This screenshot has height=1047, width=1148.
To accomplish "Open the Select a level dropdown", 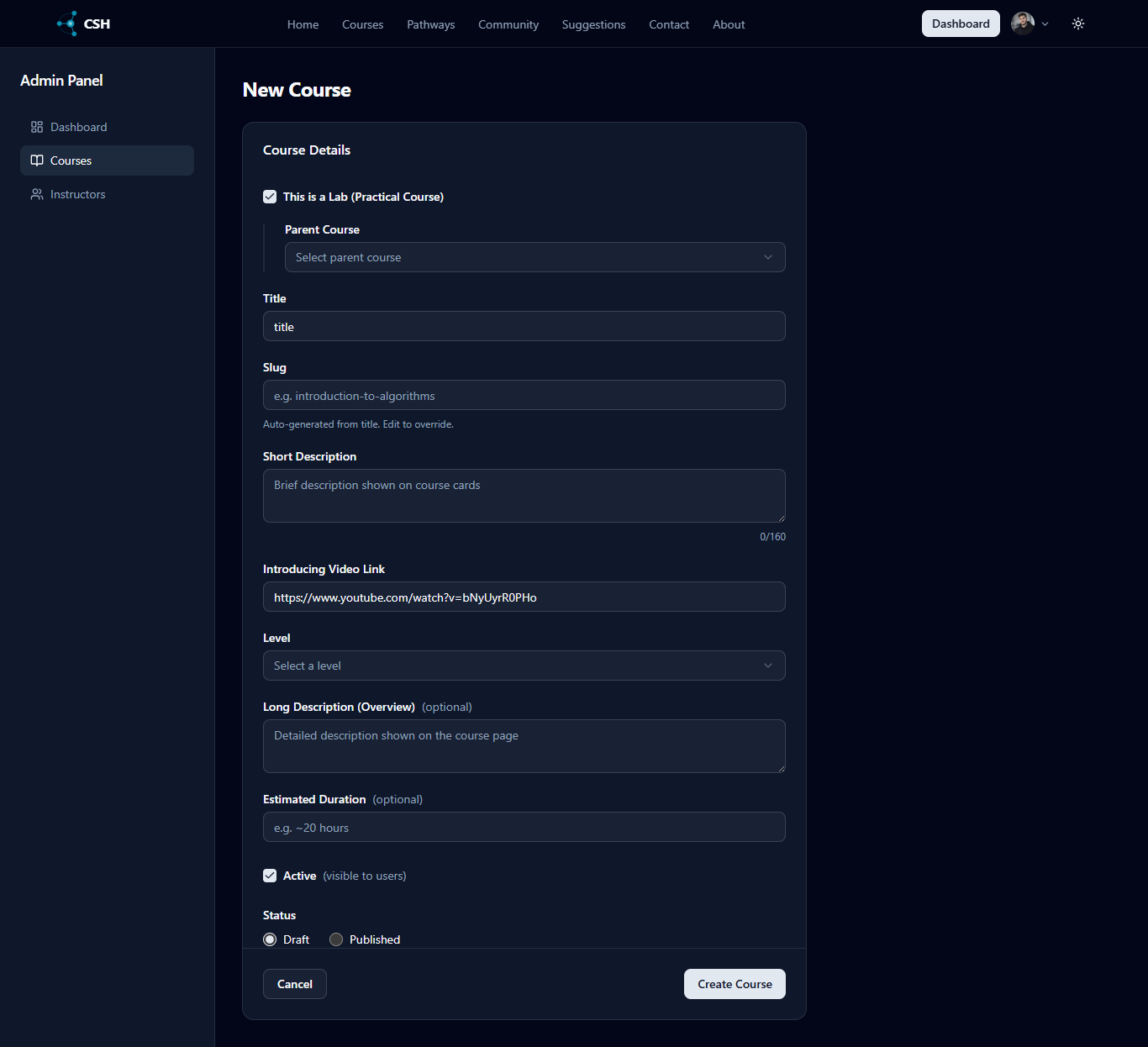I will pyautogui.click(x=524, y=666).
